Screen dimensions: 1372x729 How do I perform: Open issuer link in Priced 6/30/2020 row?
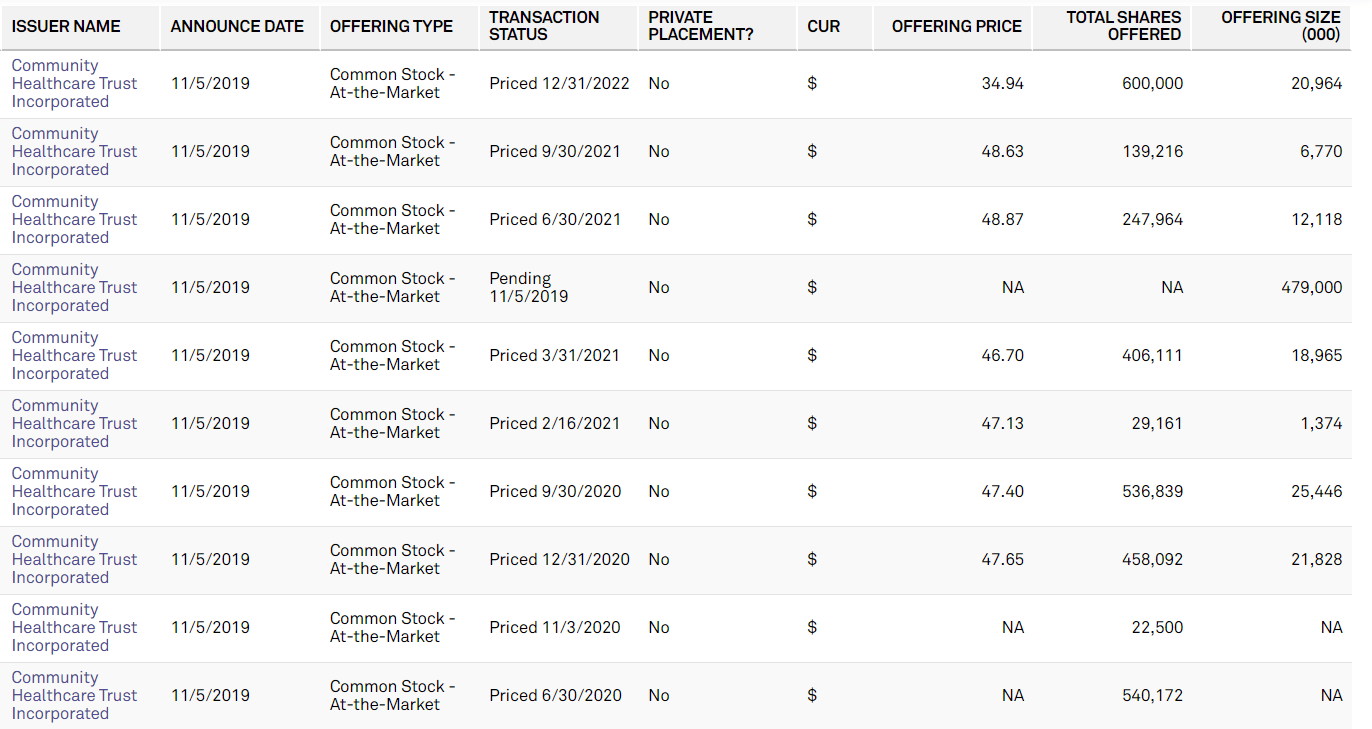click(x=74, y=696)
